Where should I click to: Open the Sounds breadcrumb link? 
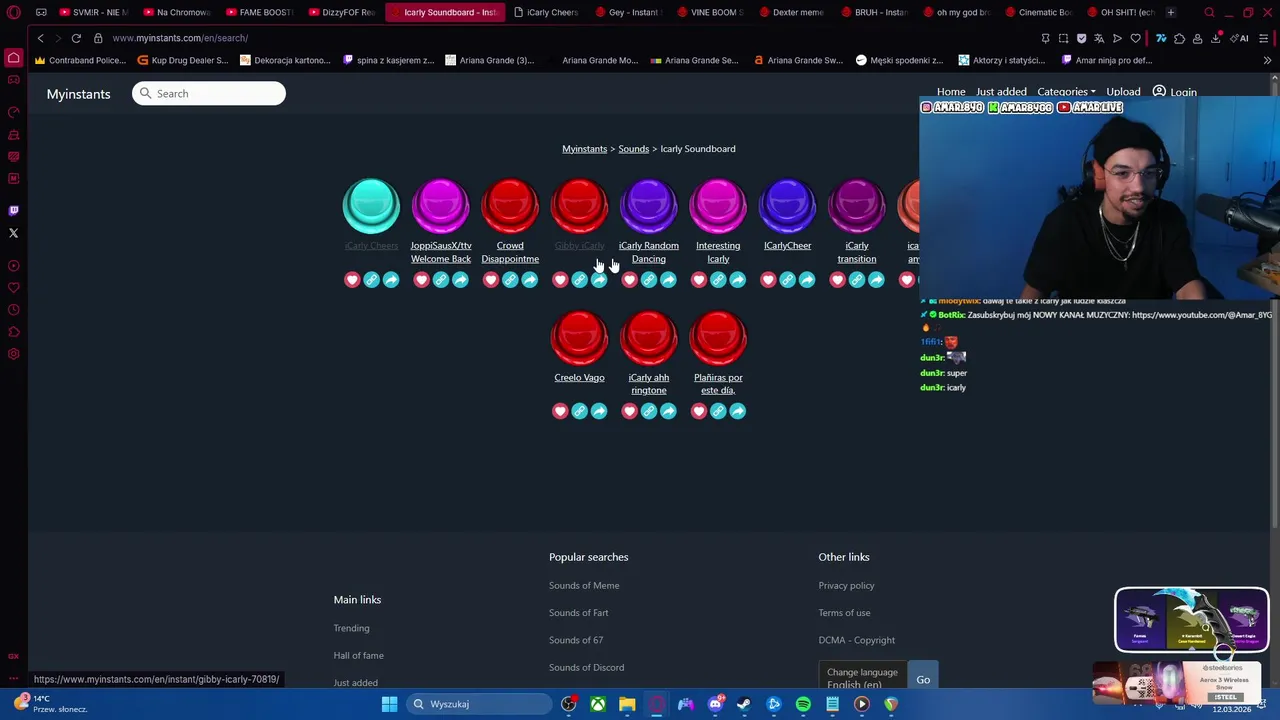tap(633, 149)
